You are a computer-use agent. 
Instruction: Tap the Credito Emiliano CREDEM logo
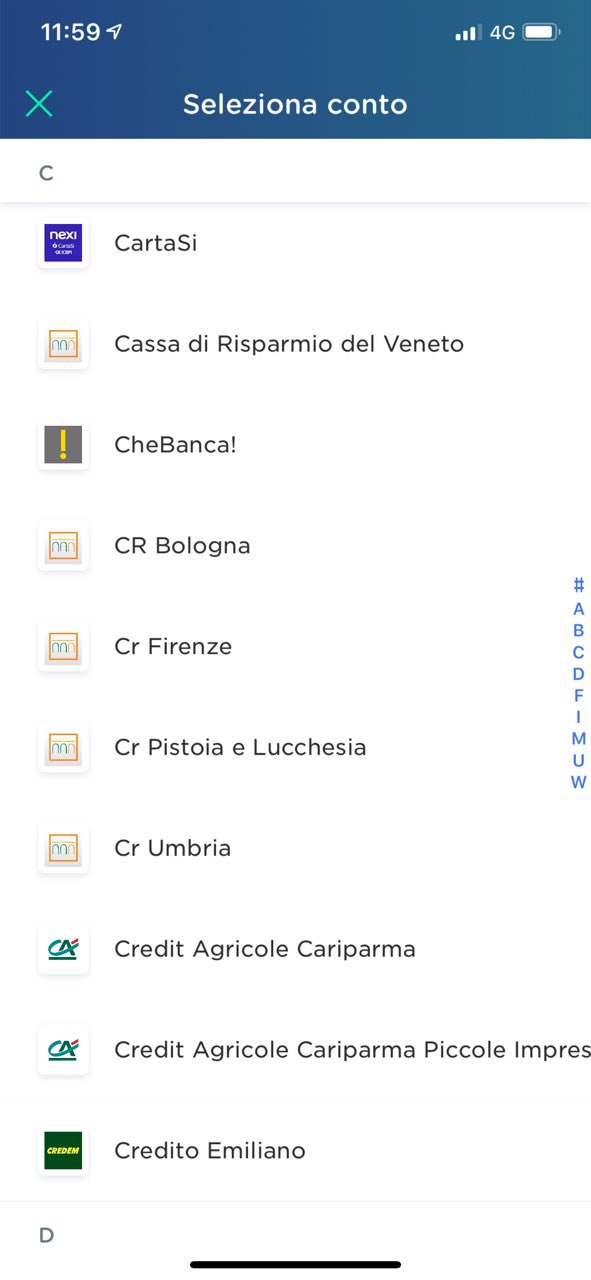(x=63, y=1150)
